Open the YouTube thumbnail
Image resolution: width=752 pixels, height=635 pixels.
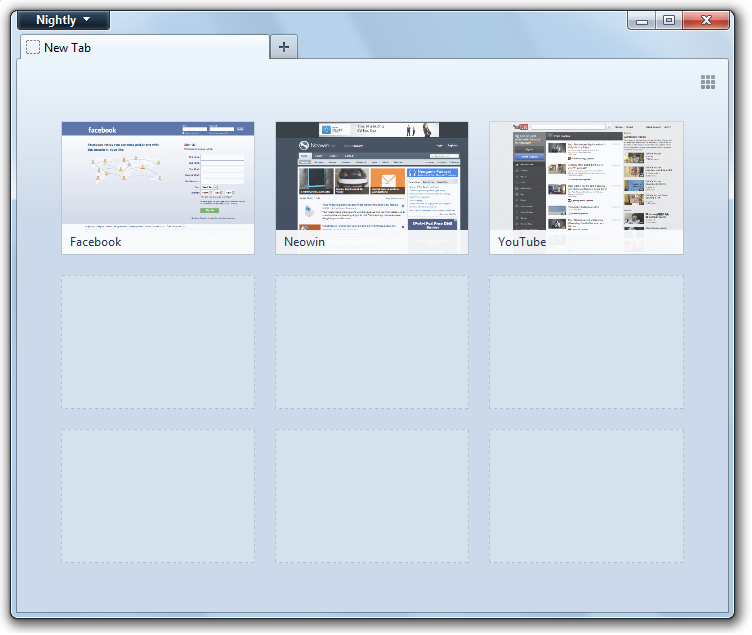click(x=586, y=188)
